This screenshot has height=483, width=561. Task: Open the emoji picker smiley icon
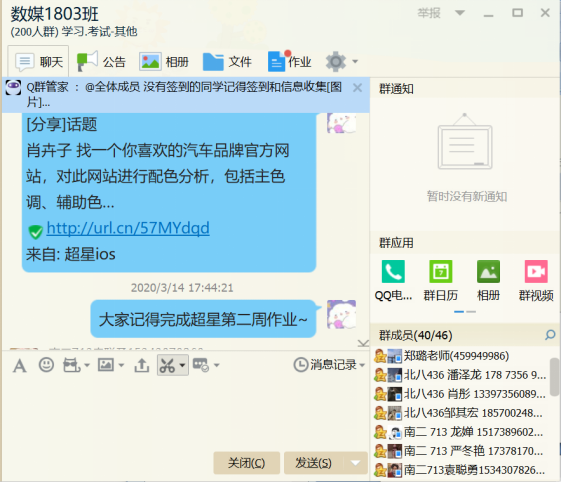pos(46,365)
